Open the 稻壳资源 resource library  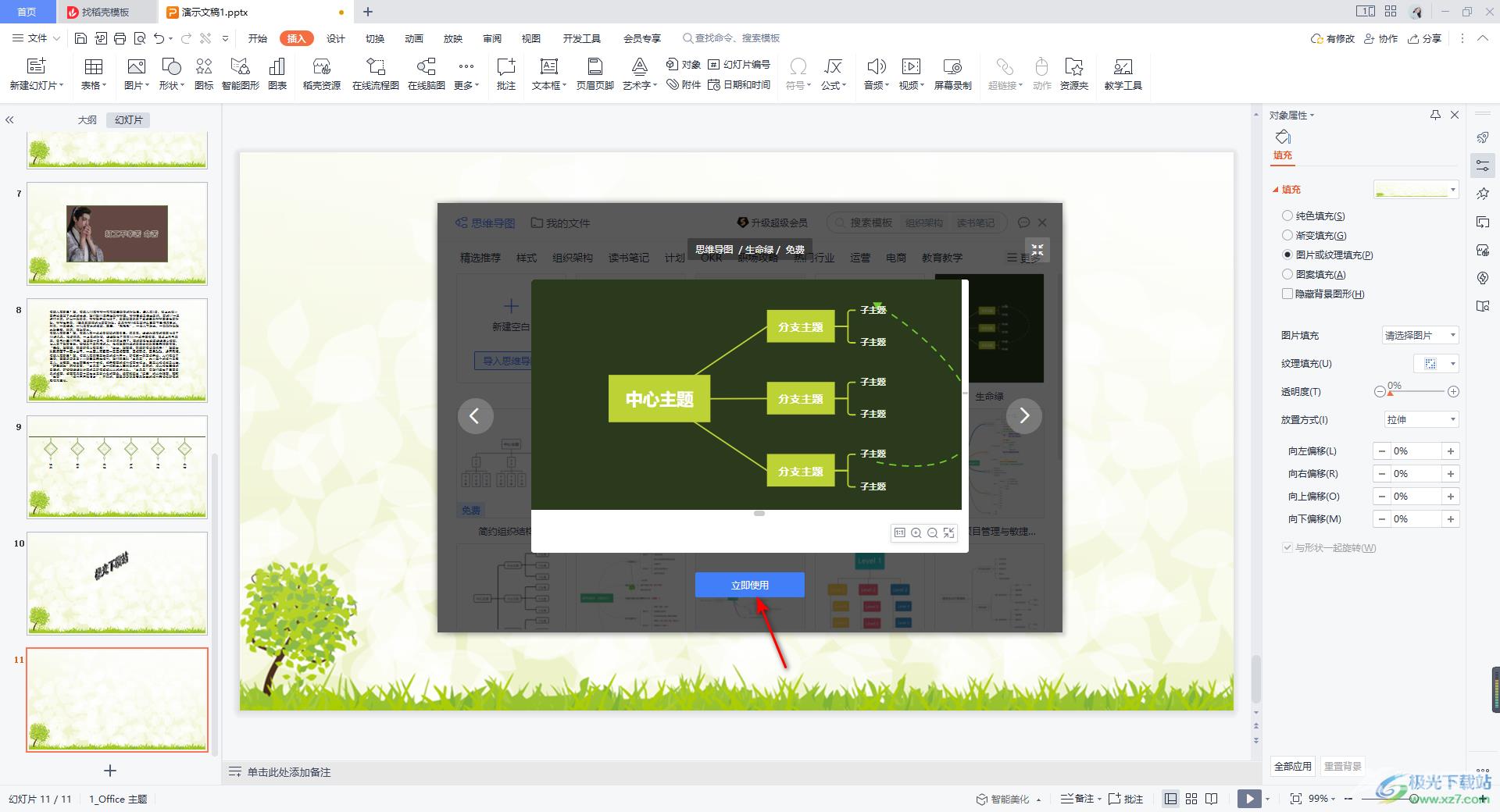coord(321,74)
